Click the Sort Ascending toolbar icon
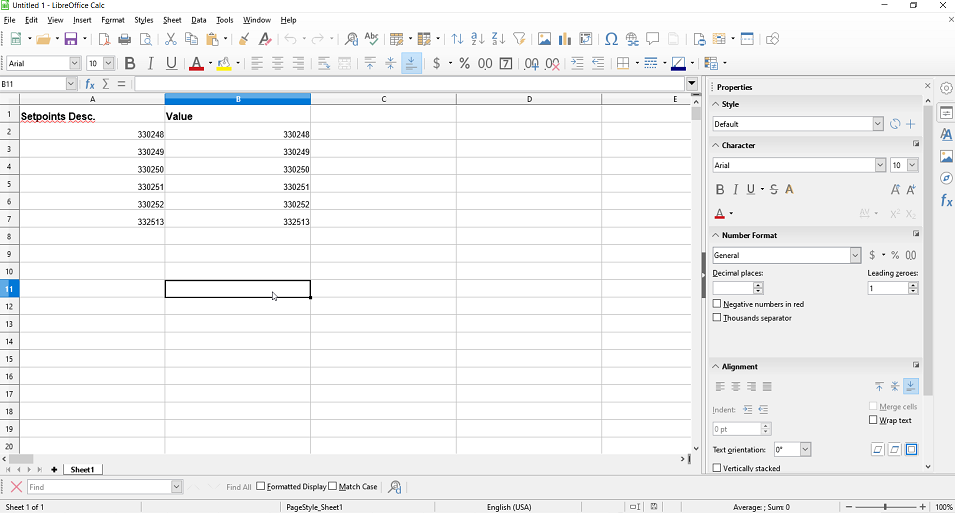This screenshot has width=955, height=513. pos(478,39)
